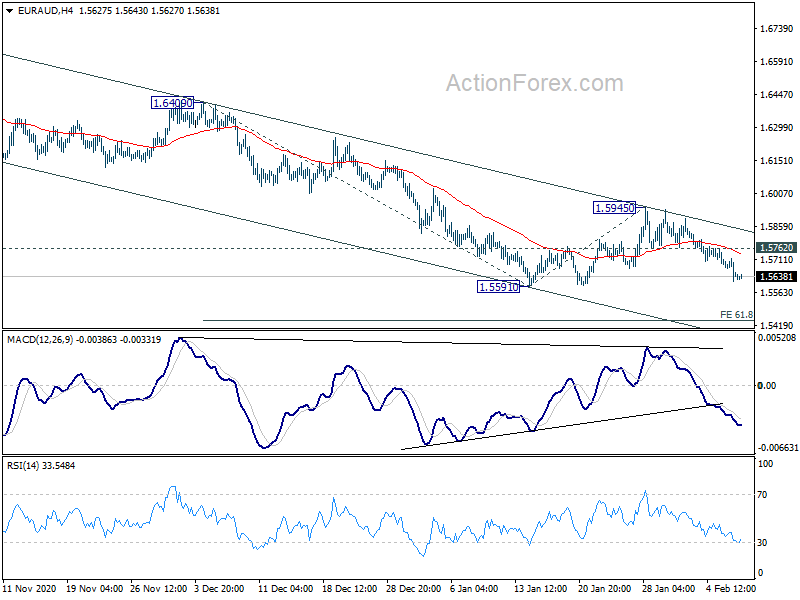
Task: Click the 19 Nov 04:00 date label
Action: (94, 589)
